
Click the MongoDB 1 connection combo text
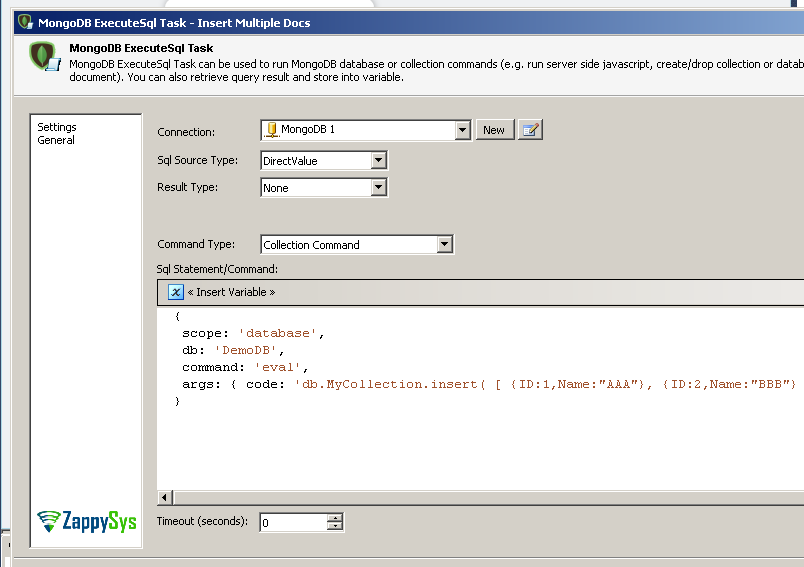(308, 129)
